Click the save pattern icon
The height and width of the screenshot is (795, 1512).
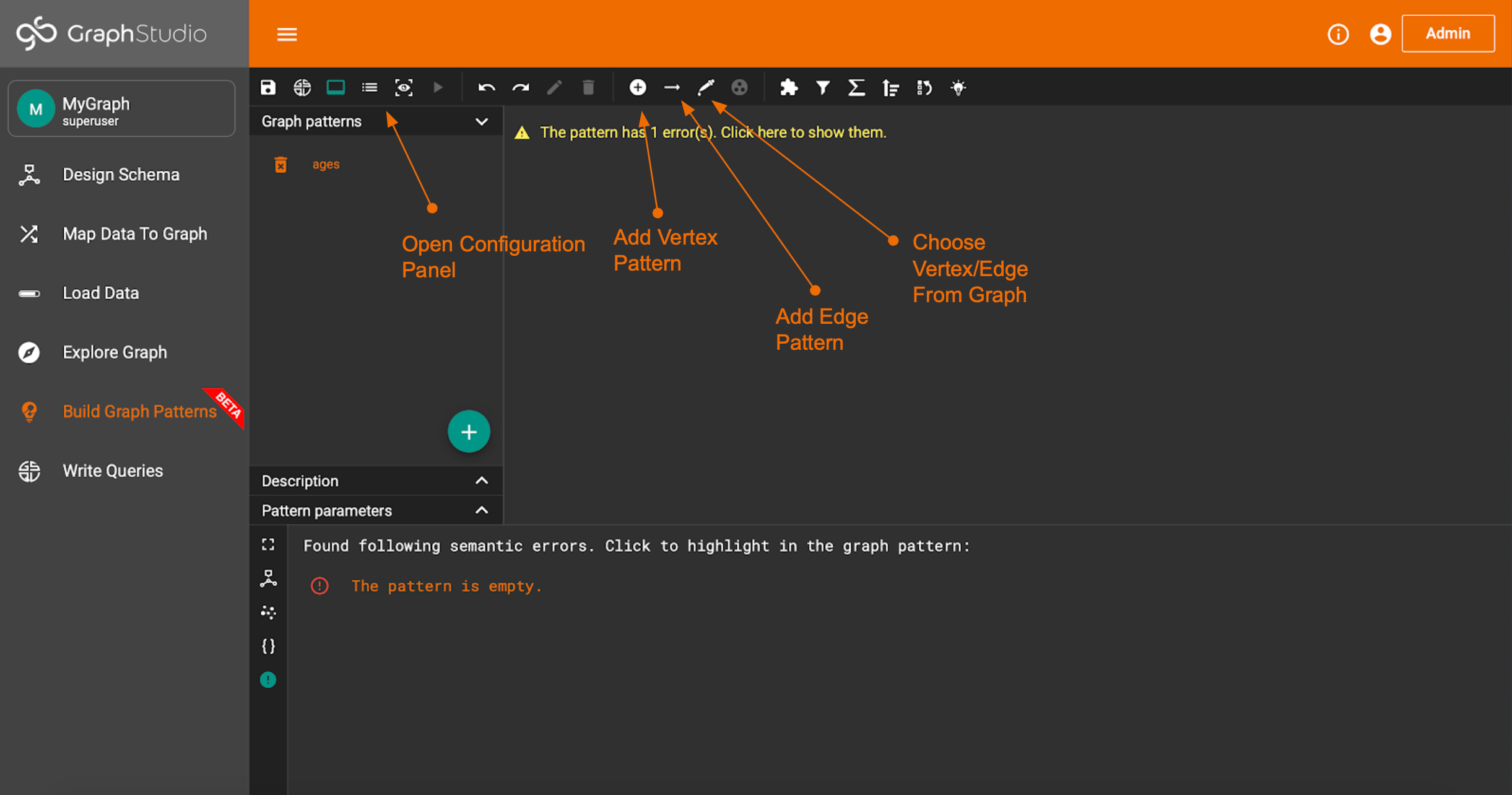[x=267, y=87]
